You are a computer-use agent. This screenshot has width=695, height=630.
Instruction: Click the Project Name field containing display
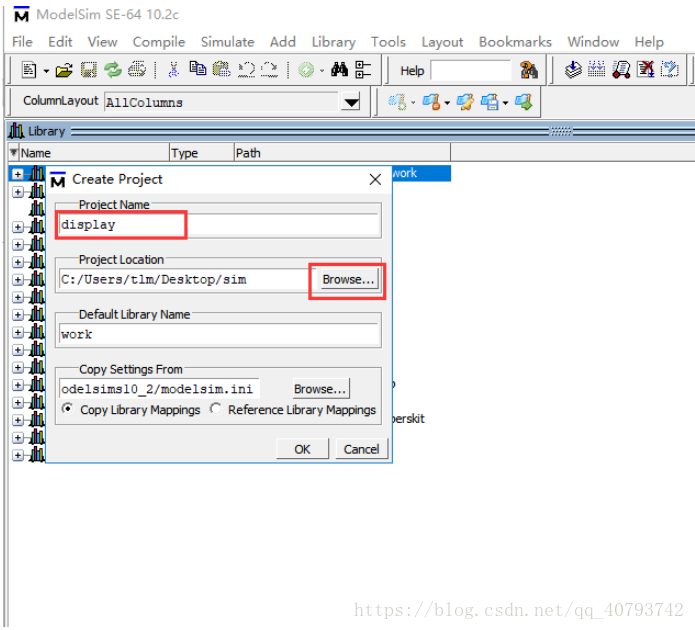219,225
